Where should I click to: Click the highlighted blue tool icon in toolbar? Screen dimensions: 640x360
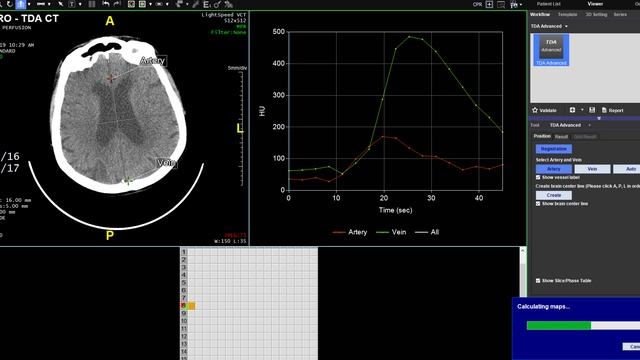[x=20, y=4]
